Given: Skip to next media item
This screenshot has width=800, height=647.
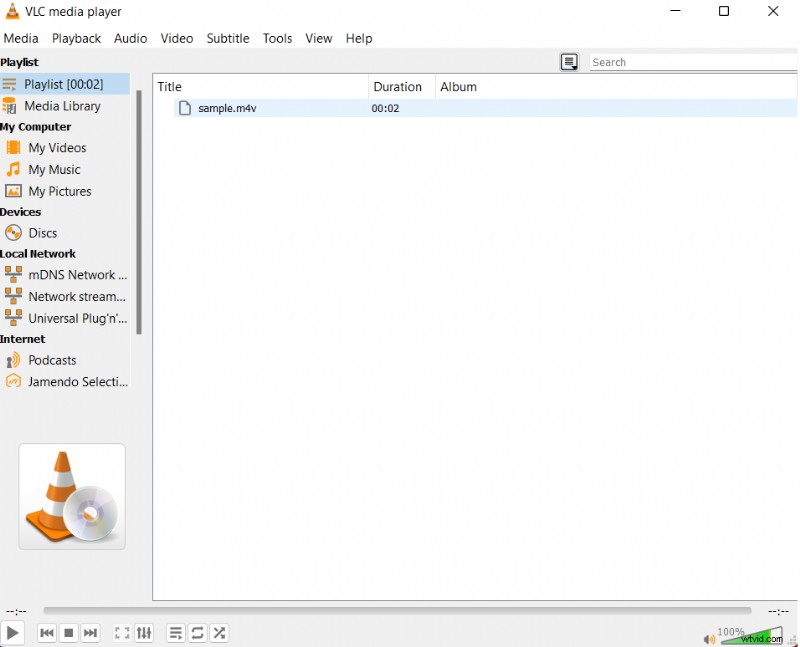Looking at the screenshot, I should (x=91, y=633).
